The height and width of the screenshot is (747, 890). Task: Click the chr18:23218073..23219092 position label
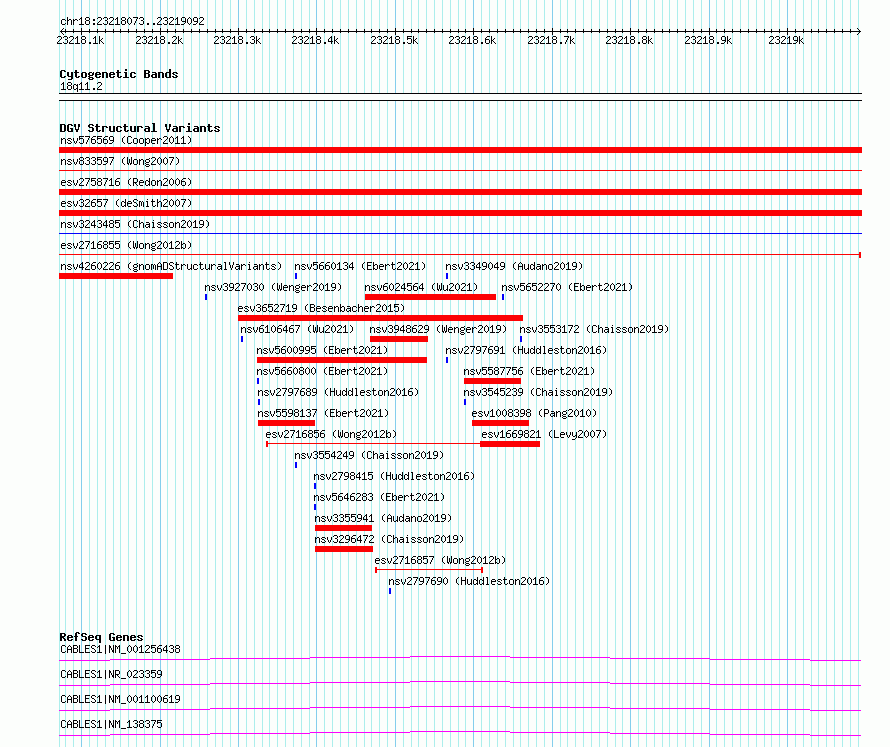tap(132, 22)
